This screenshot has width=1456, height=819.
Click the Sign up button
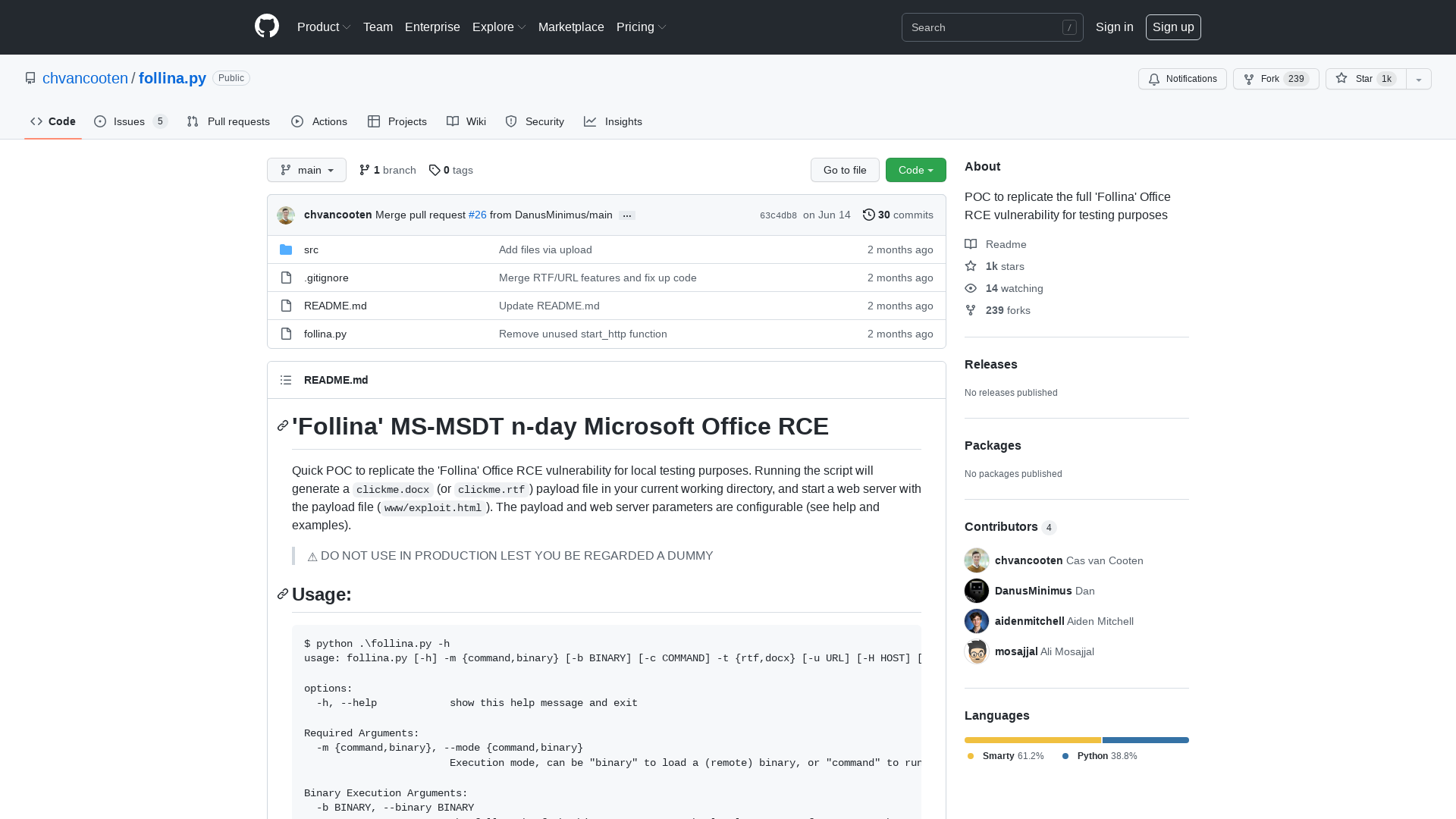(1173, 27)
